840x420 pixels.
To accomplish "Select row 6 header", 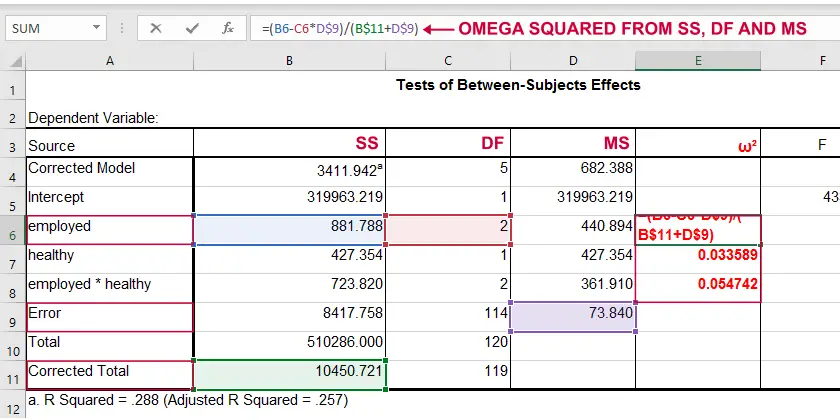I will 13,230.
